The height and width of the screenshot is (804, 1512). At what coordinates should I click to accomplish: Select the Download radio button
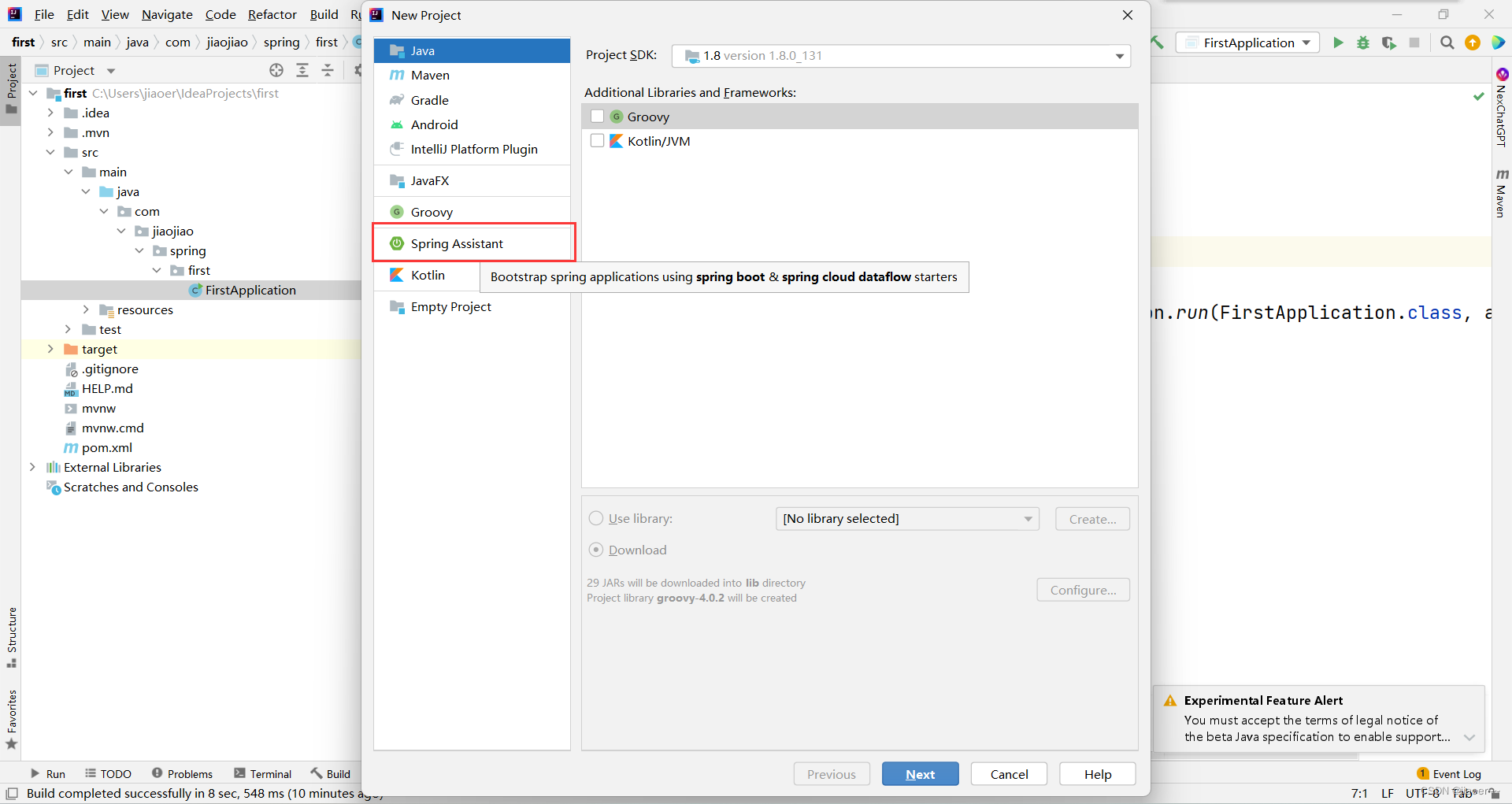coord(596,550)
